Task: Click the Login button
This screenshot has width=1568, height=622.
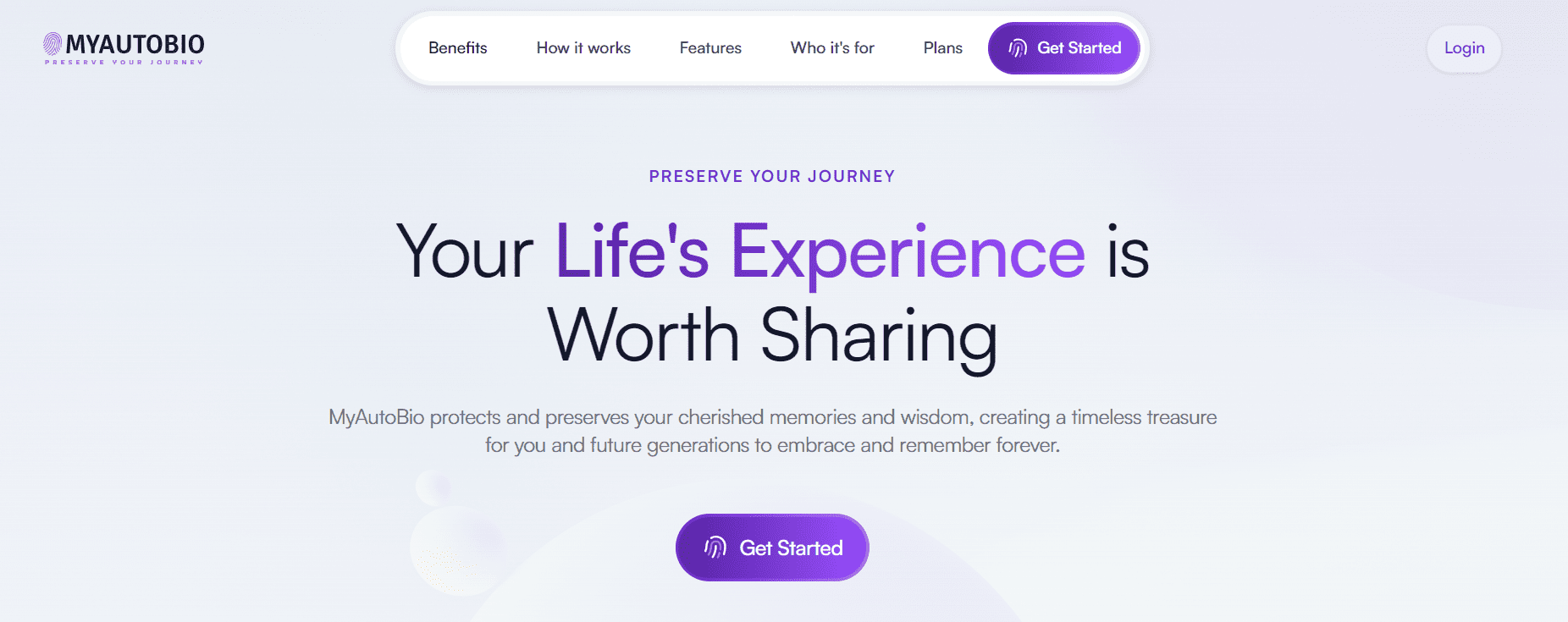Action: tap(1464, 48)
